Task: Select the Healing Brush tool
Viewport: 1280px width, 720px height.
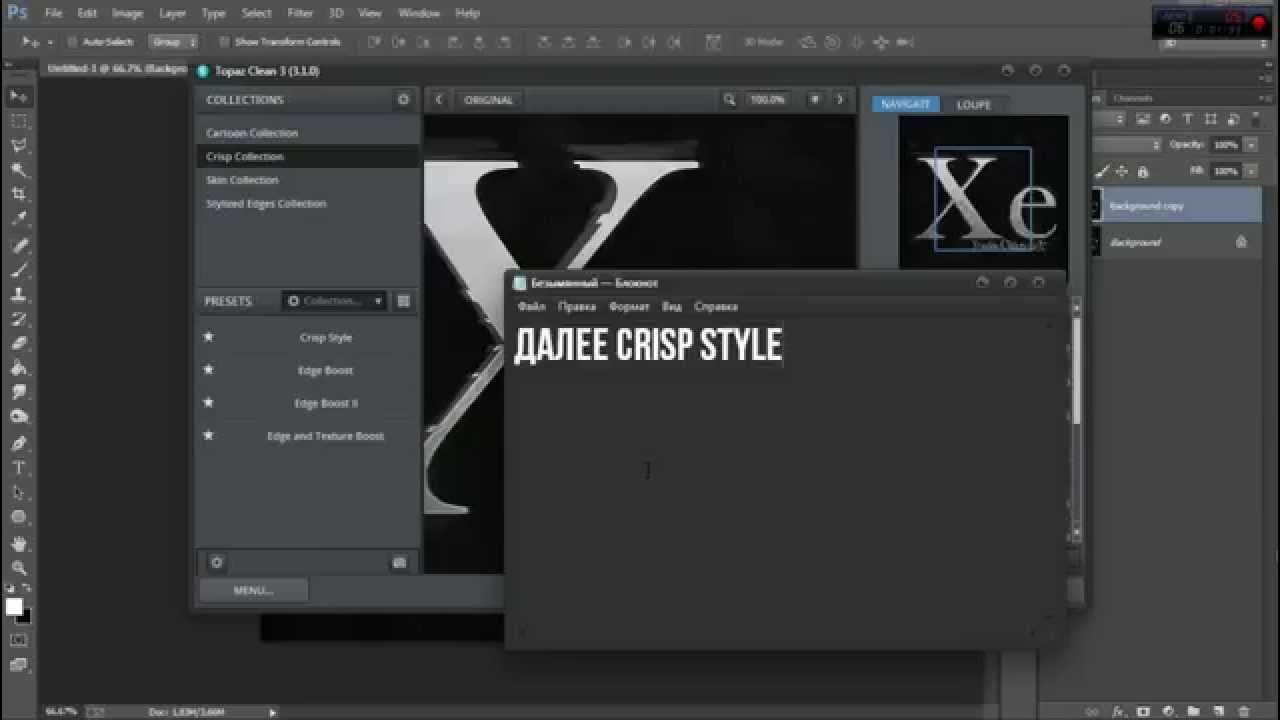Action: pos(19,246)
